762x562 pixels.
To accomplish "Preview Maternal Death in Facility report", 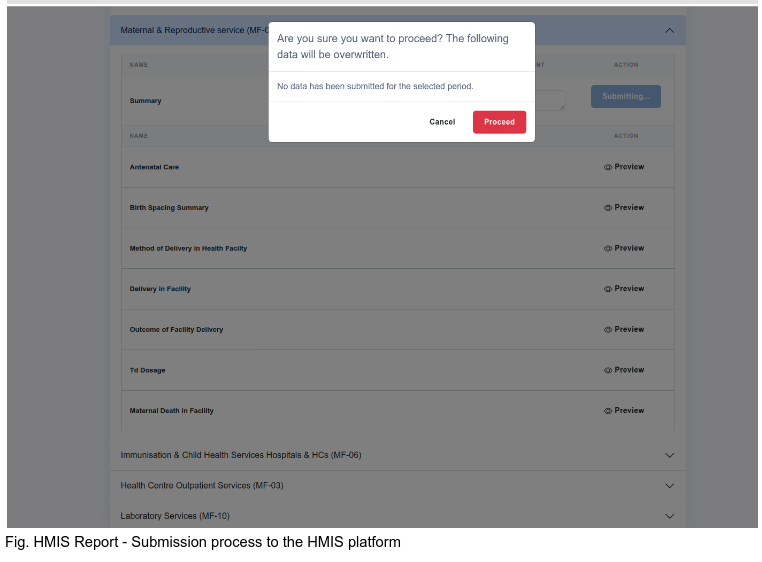I will [624, 411].
